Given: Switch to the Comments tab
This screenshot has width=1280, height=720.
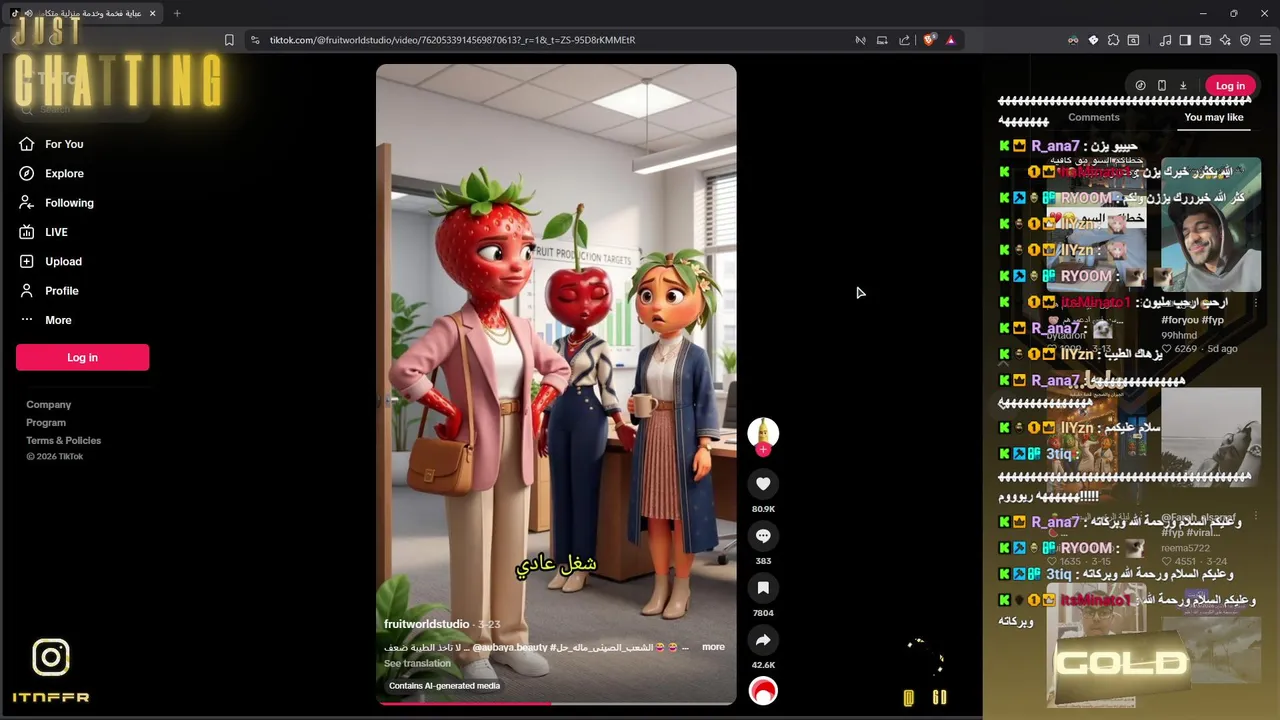Looking at the screenshot, I should click(x=1094, y=117).
